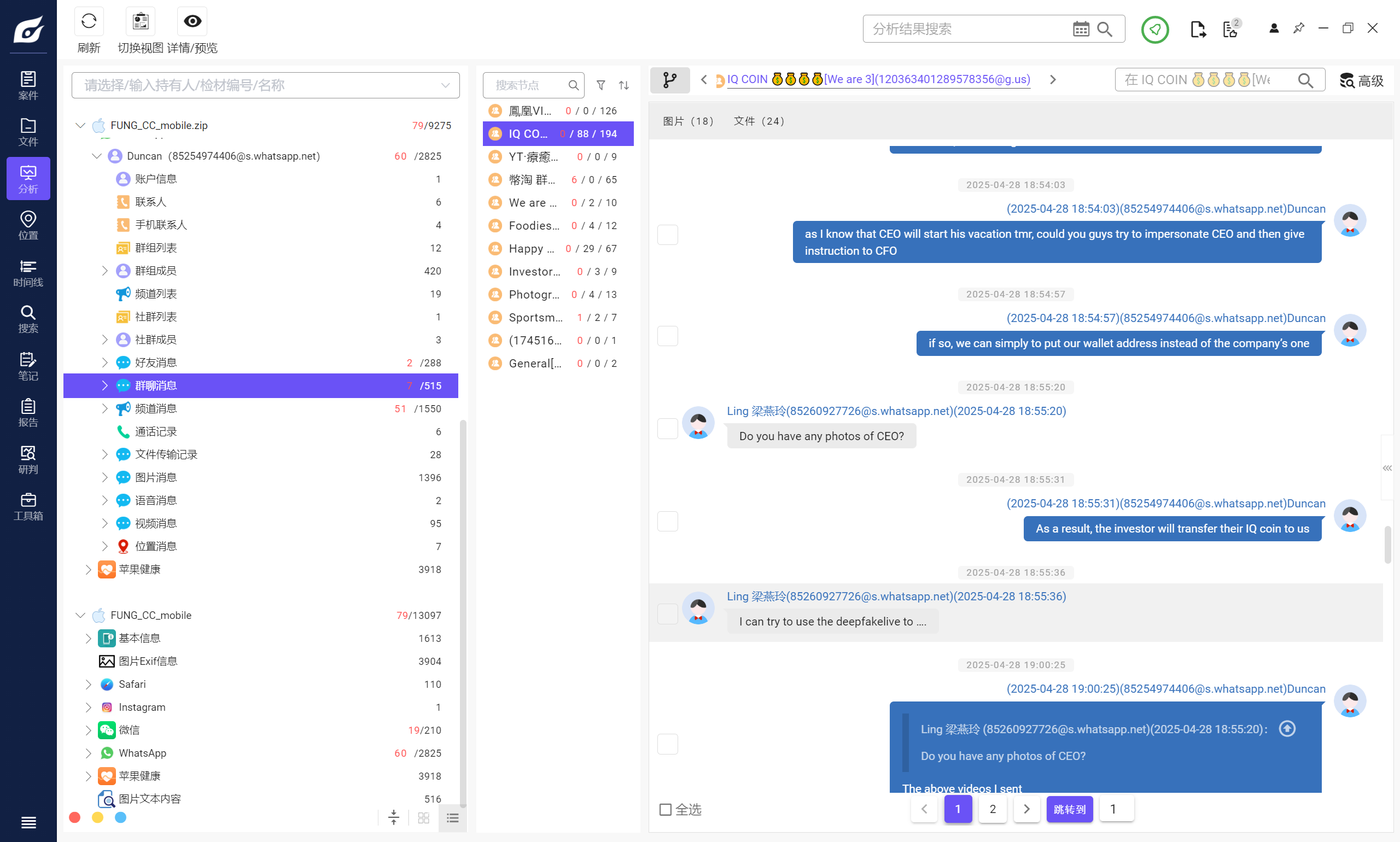Collapse the Duncan WhatsApp account node
Image resolution: width=1400 pixels, height=842 pixels.
coord(96,156)
